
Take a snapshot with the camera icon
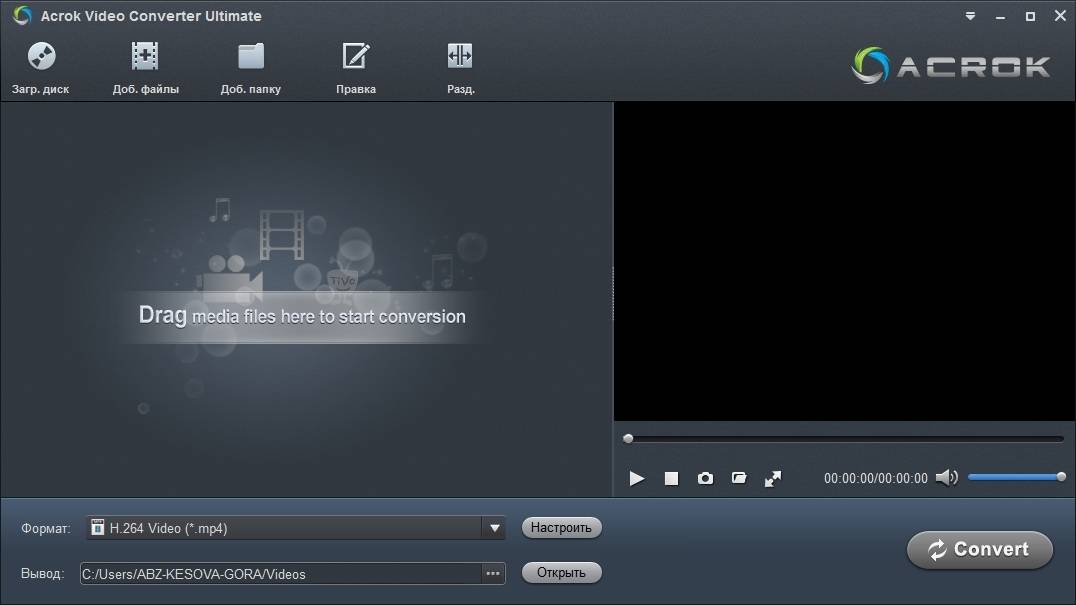[x=705, y=478]
